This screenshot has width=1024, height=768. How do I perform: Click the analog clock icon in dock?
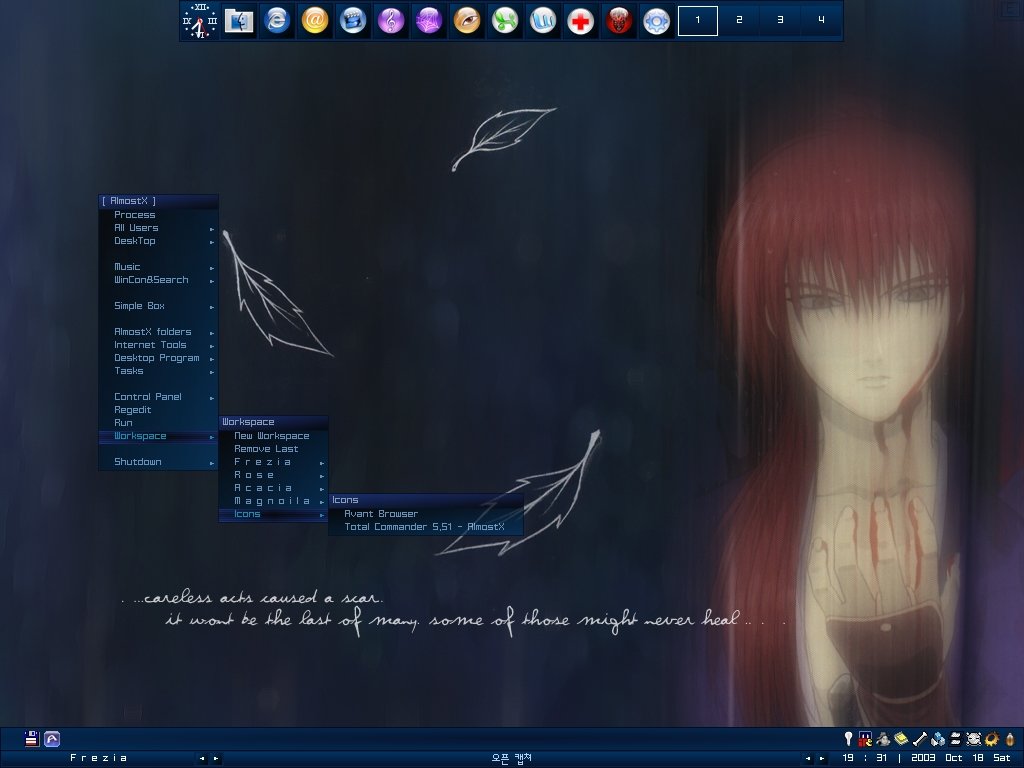pos(200,20)
